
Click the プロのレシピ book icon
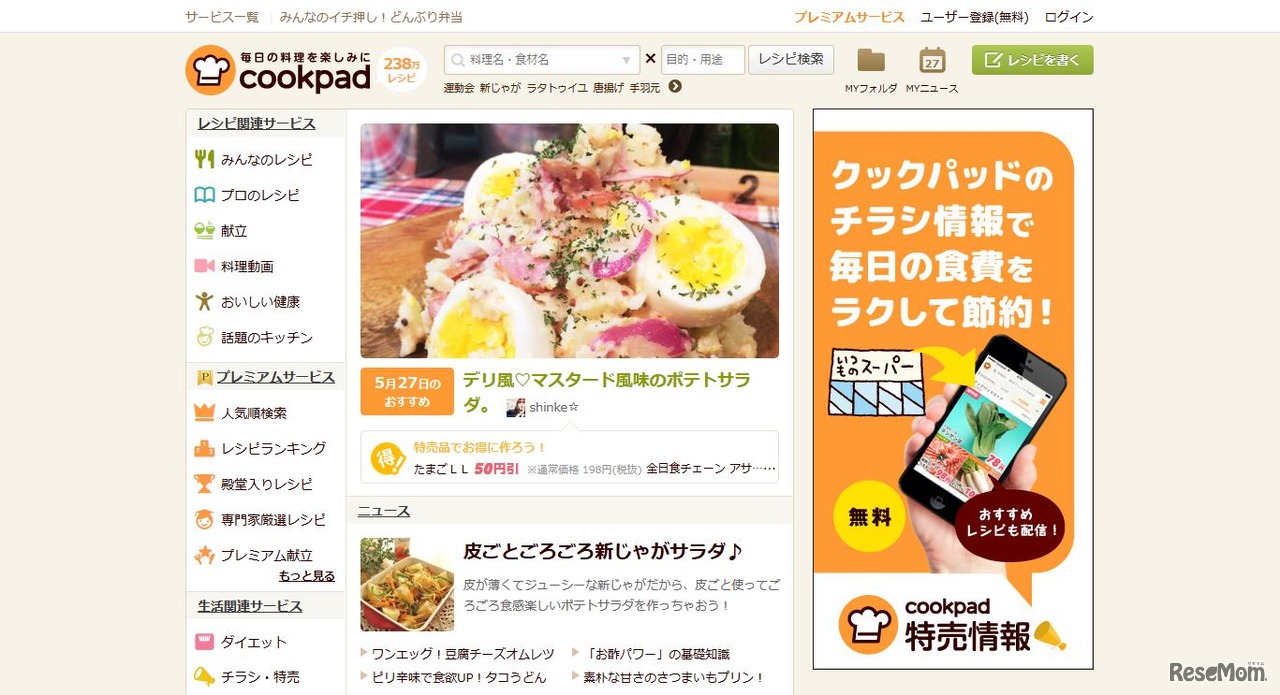click(204, 195)
